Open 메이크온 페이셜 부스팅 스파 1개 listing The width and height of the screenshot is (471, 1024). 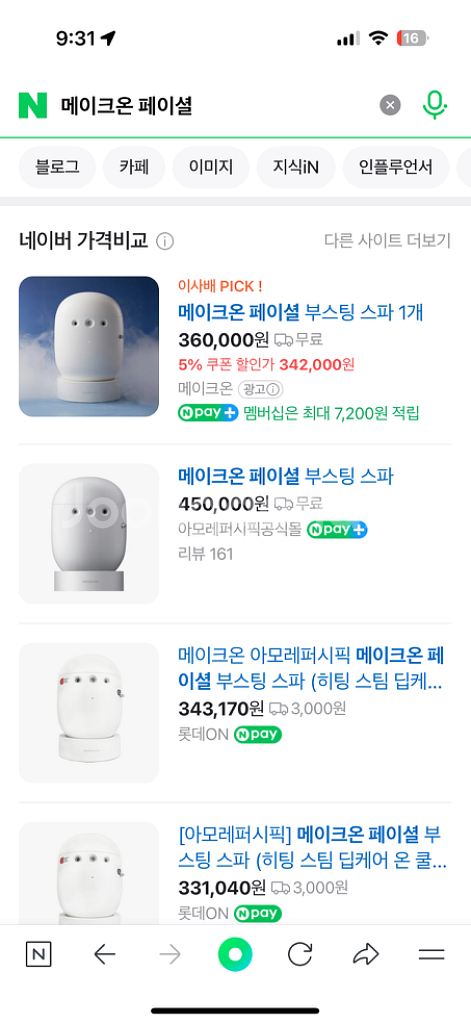(x=301, y=313)
